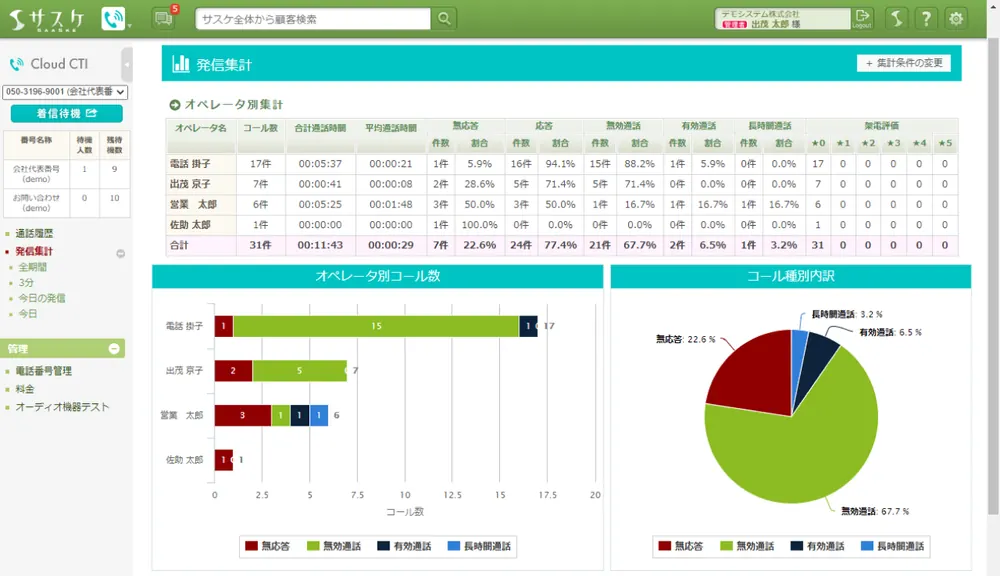The width and height of the screenshot is (1000, 576).
Task: Click 集計条件の変更 button
Action: pos(904,63)
